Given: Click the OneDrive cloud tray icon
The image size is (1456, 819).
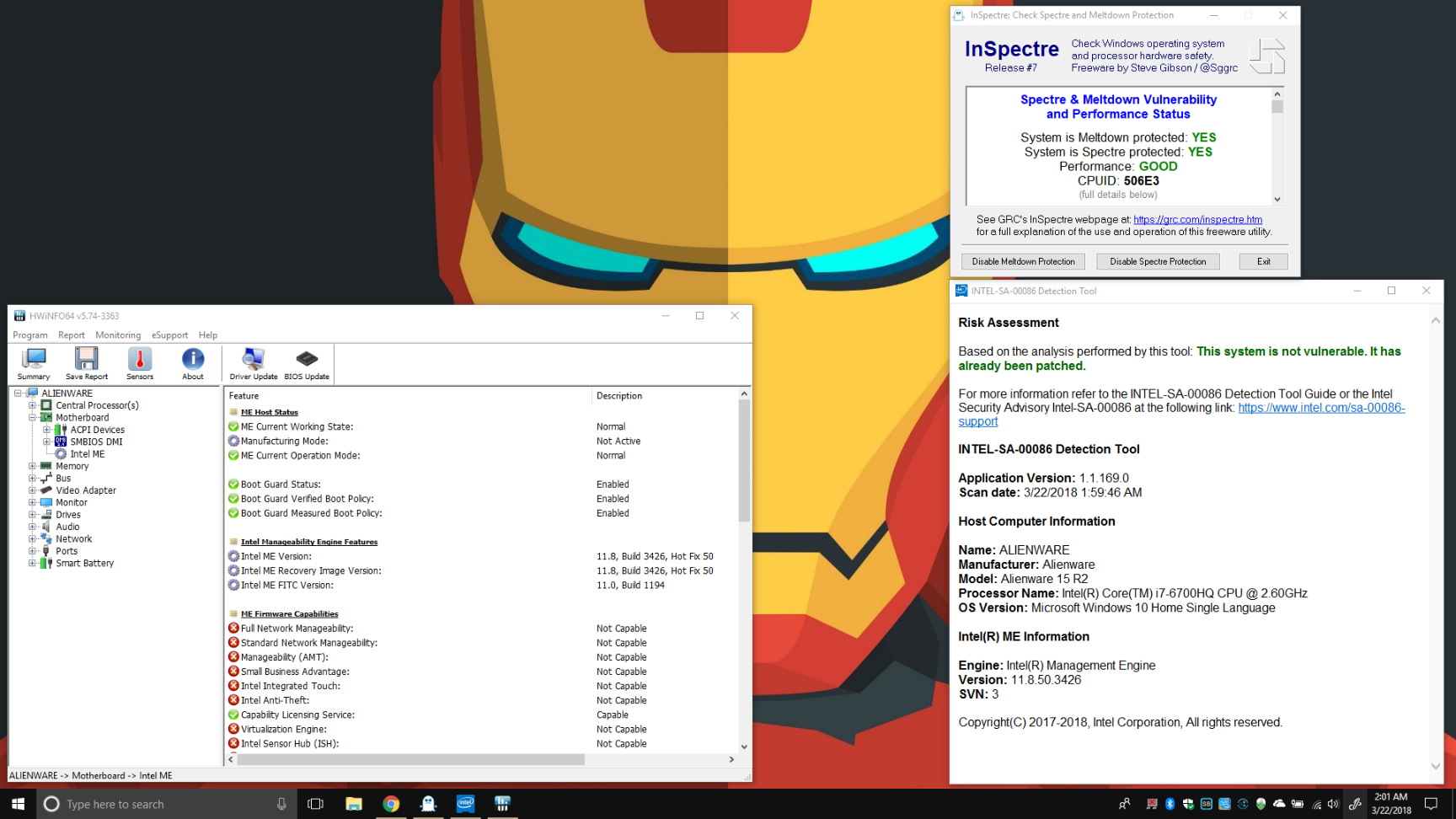Looking at the screenshot, I should (1279, 804).
